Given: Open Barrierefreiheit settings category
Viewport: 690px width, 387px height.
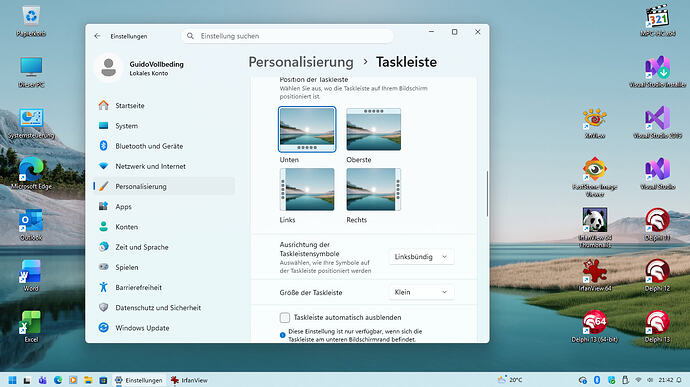Looking at the screenshot, I should point(164,287).
